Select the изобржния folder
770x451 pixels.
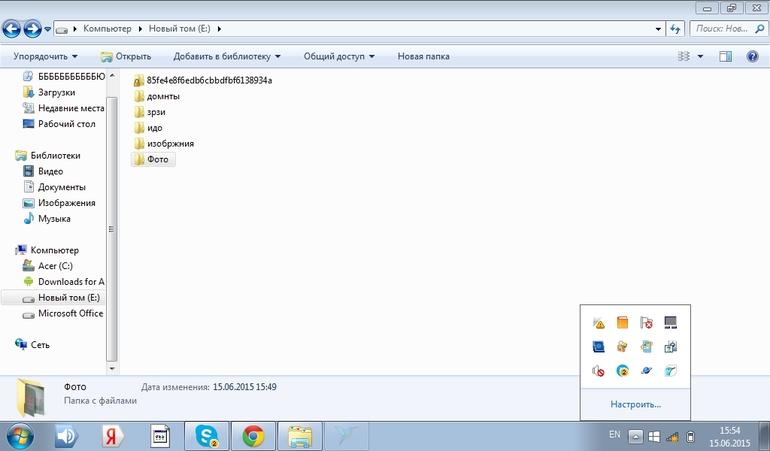169,144
